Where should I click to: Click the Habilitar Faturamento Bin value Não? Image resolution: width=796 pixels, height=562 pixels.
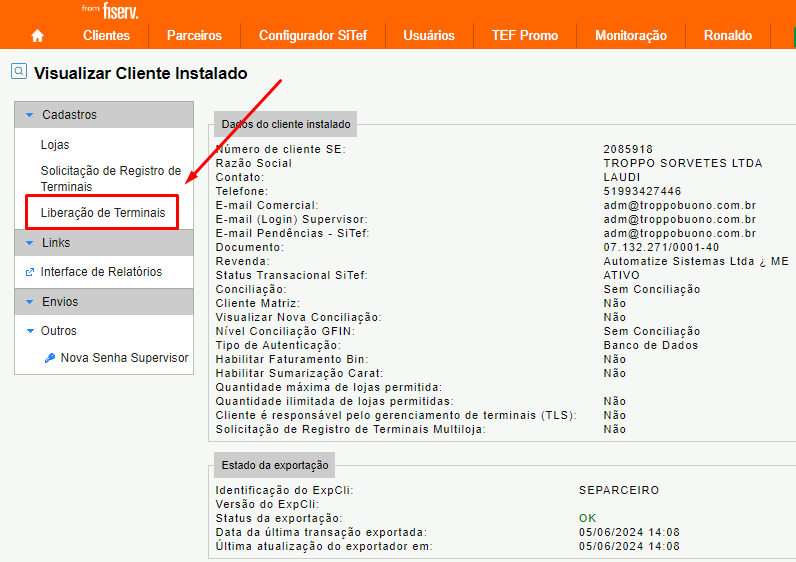coord(614,359)
